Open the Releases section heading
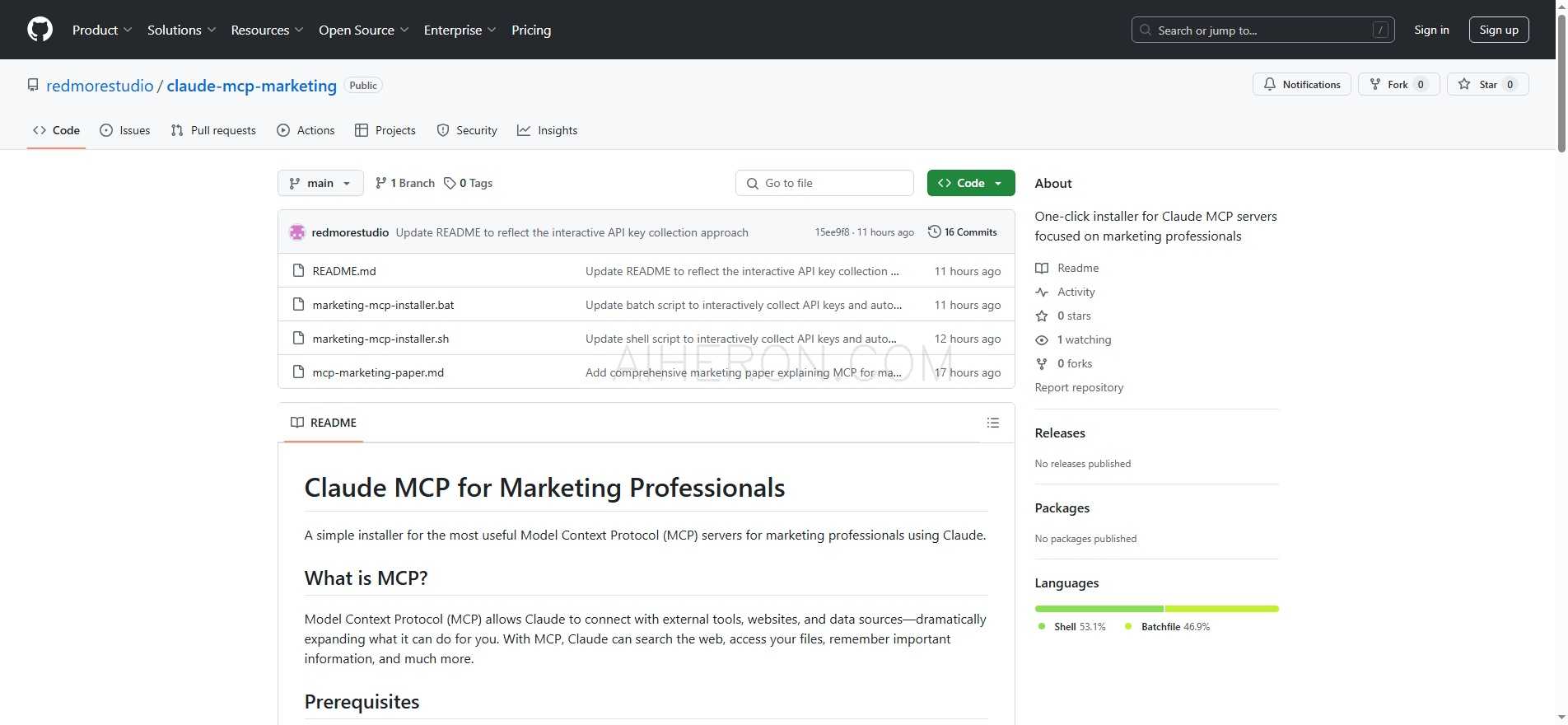 (1060, 433)
